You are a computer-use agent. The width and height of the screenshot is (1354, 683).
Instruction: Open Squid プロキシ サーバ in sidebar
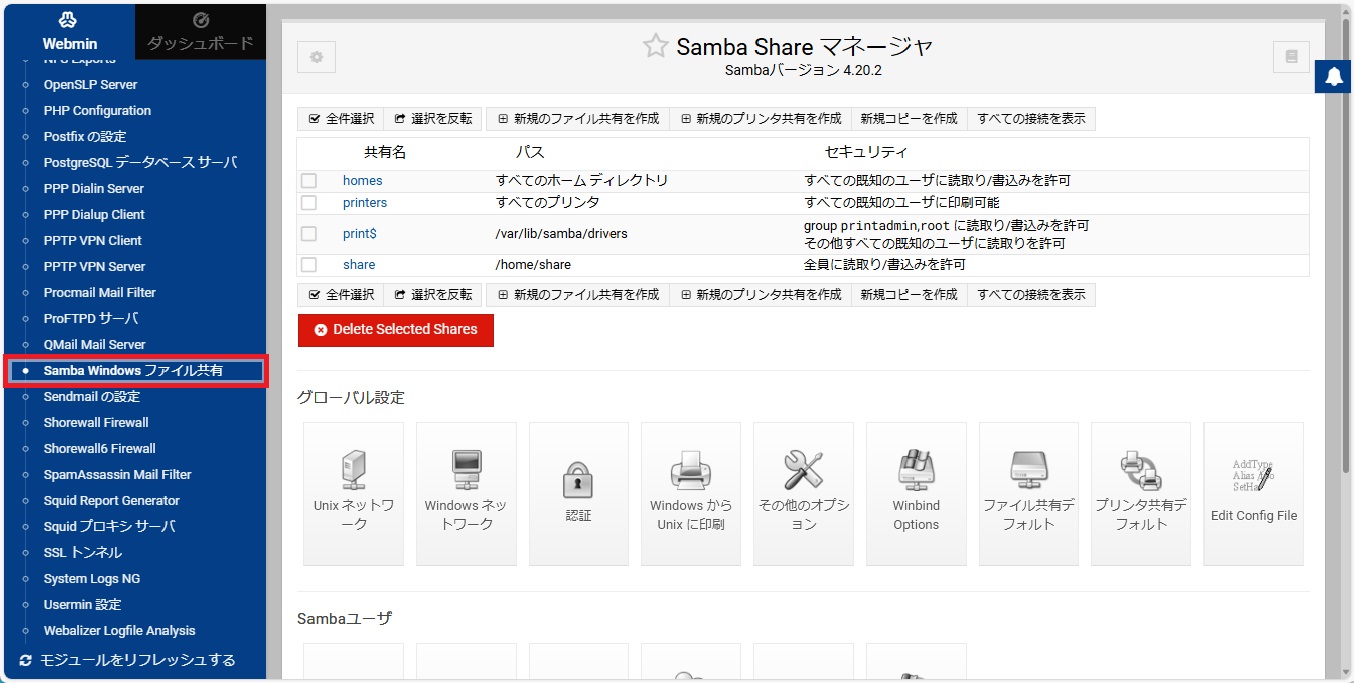coord(110,527)
